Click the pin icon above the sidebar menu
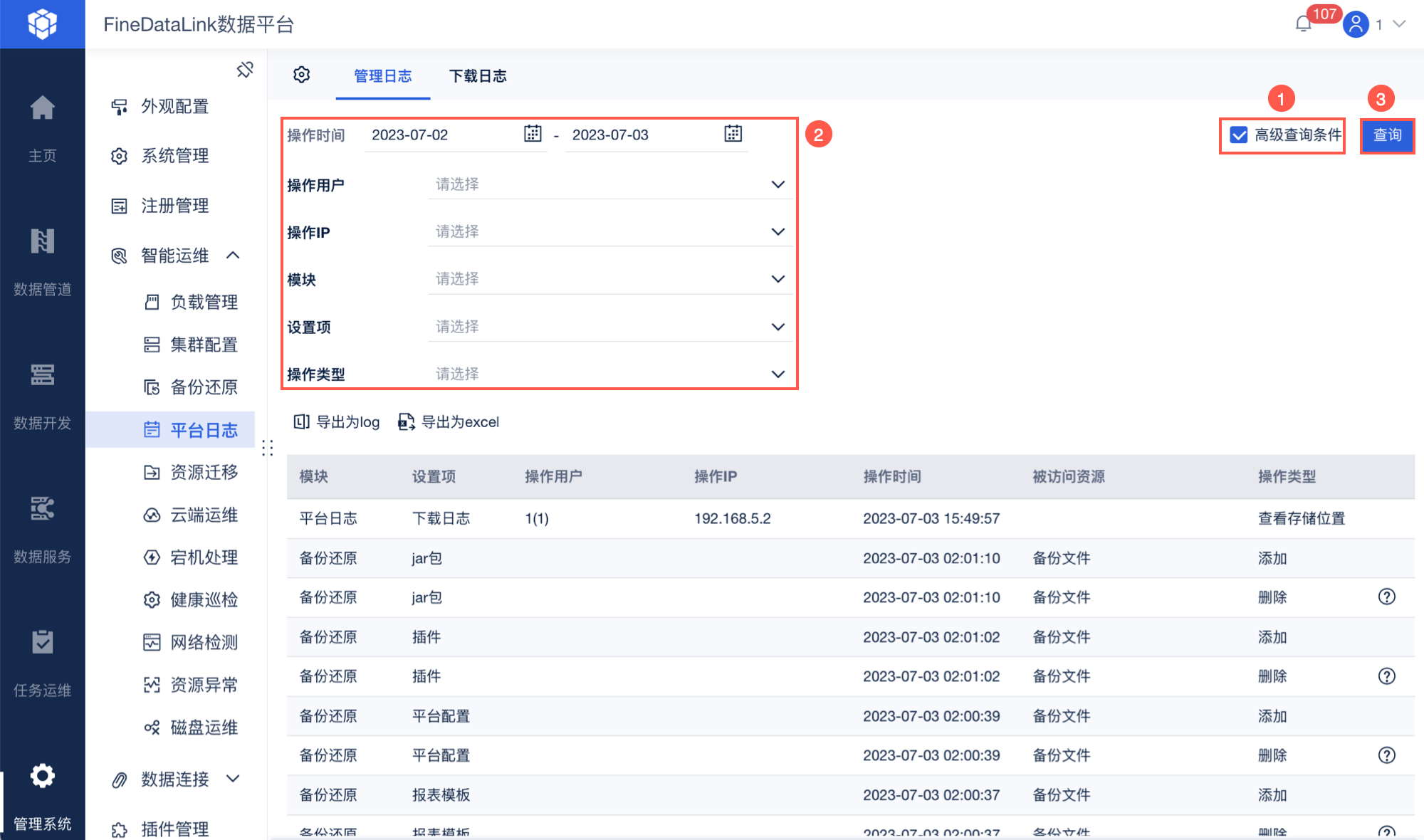The image size is (1424, 840). 245,69
